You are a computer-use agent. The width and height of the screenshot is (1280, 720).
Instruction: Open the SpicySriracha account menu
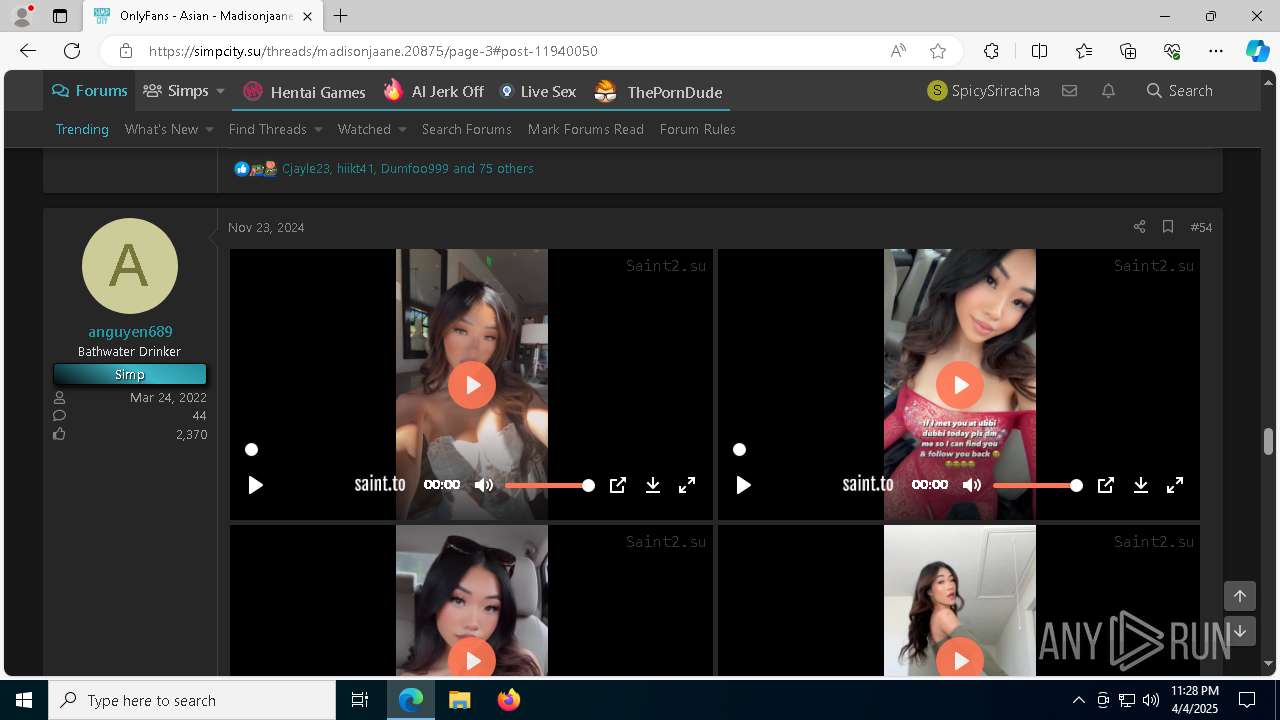984,91
